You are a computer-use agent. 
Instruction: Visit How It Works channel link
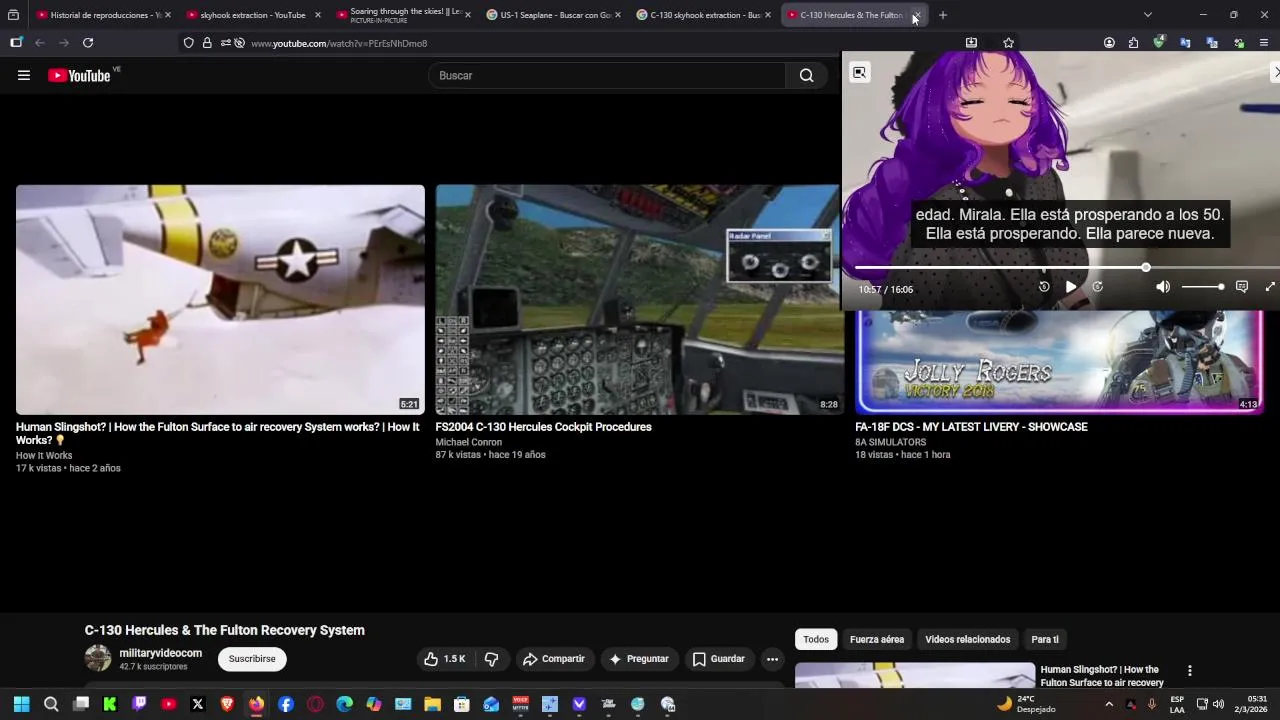click(x=44, y=455)
